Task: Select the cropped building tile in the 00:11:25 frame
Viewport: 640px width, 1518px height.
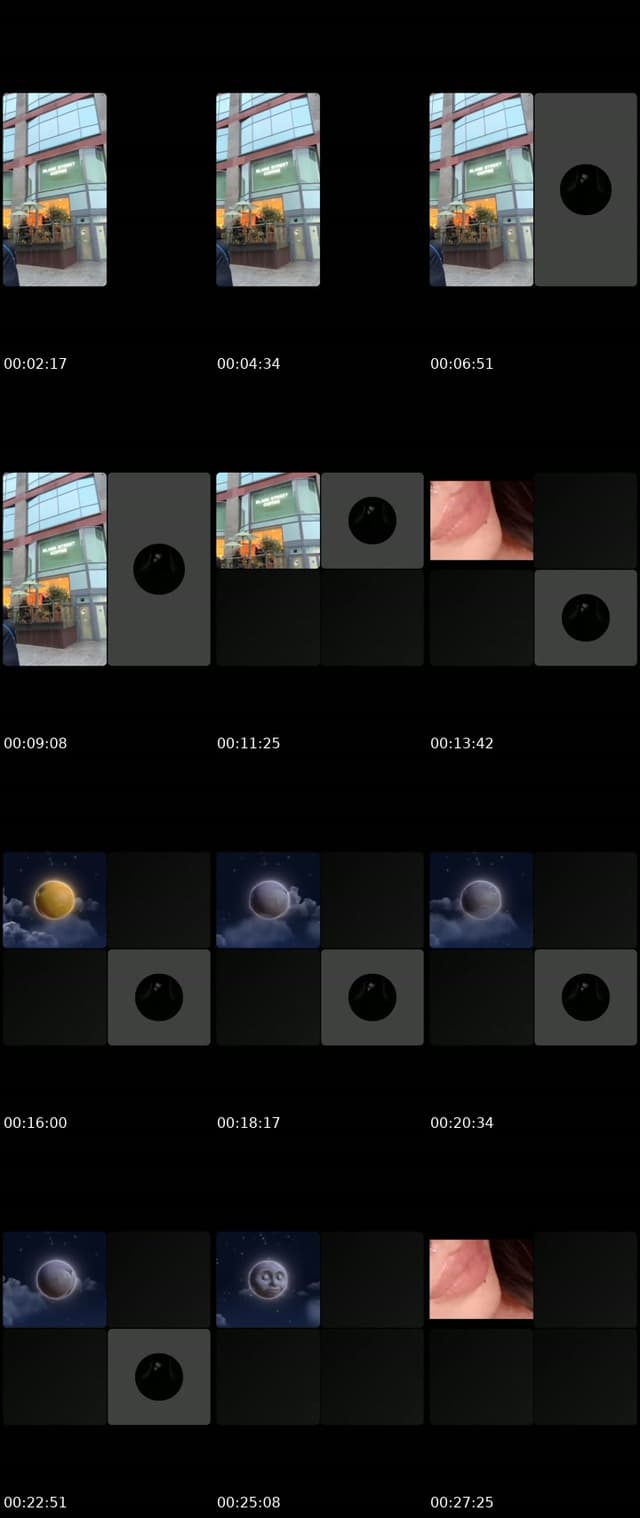Action: tap(268, 520)
